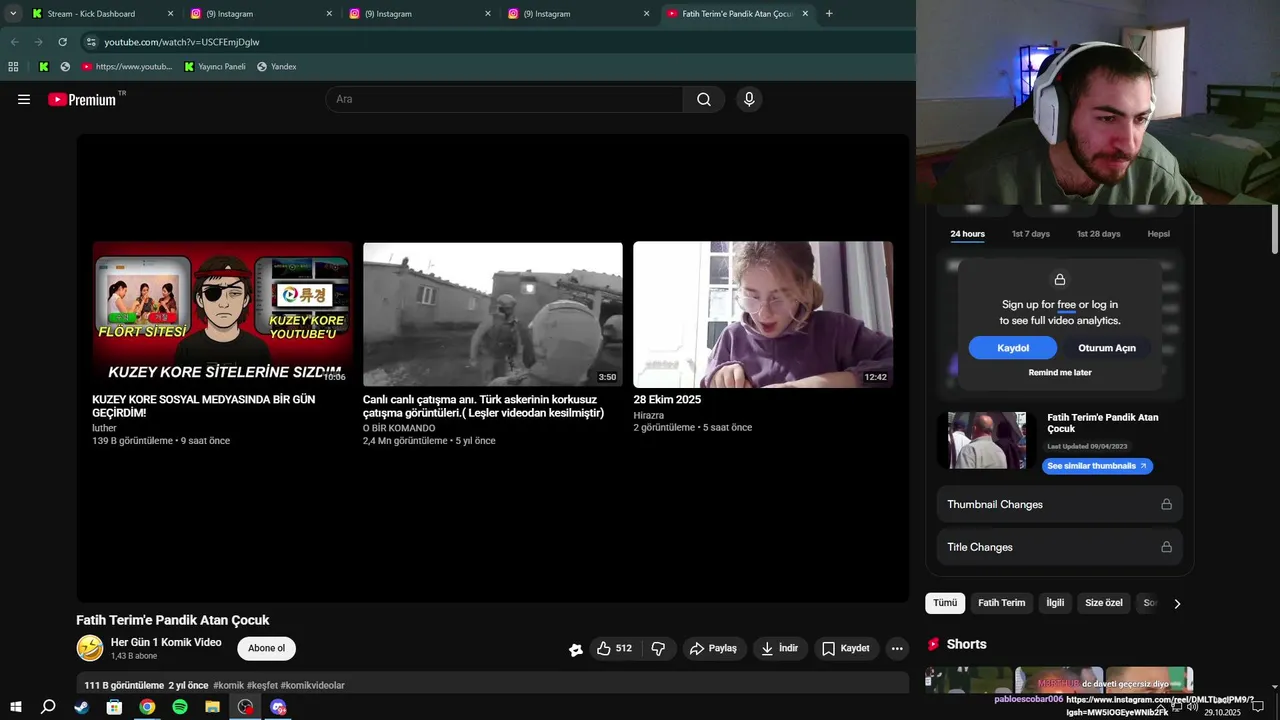Image resolution: width=1280 pixels, height=720 pixels.
Task: Click the YouTube Ara search field
Action: pyautogui.click(x=504, y=99)
